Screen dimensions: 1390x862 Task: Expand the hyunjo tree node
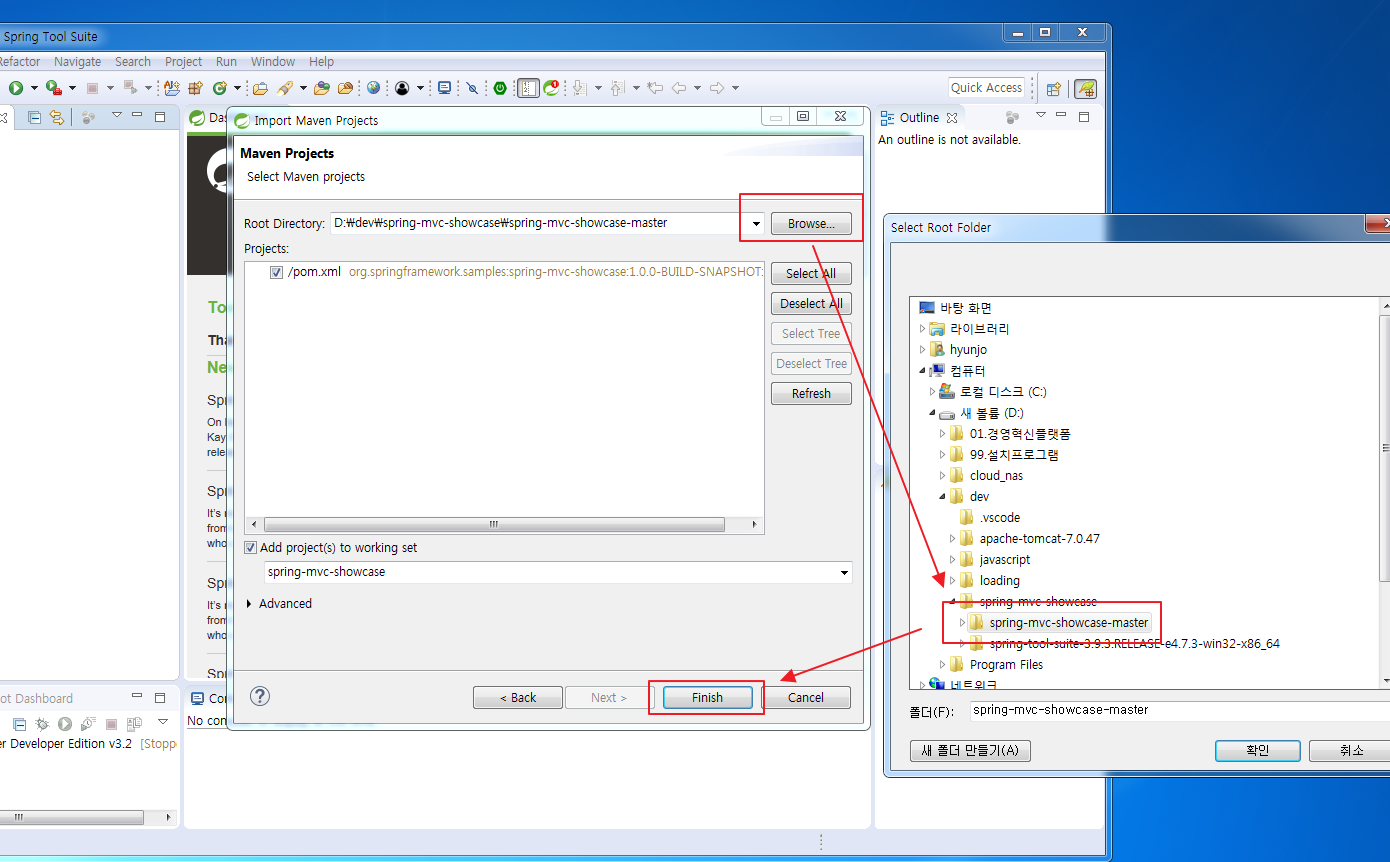click(x=922, y=350)
